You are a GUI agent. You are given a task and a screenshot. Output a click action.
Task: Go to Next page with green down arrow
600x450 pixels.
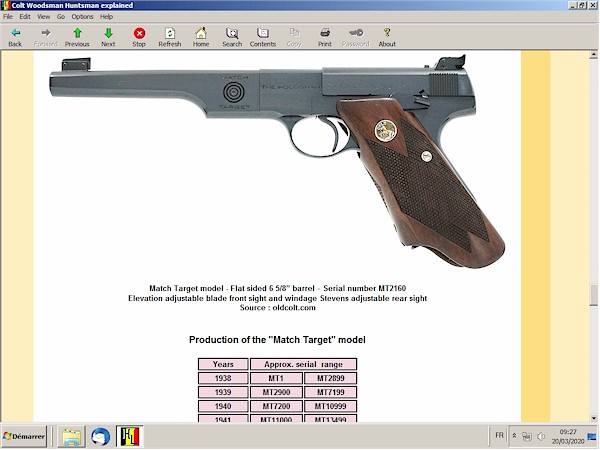[108, 37]
